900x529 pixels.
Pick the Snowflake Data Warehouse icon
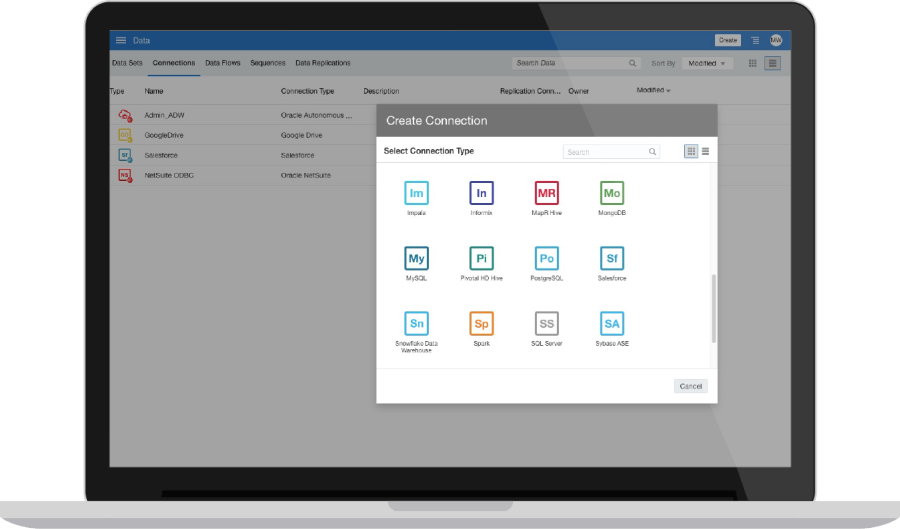[x=416, y=324]
